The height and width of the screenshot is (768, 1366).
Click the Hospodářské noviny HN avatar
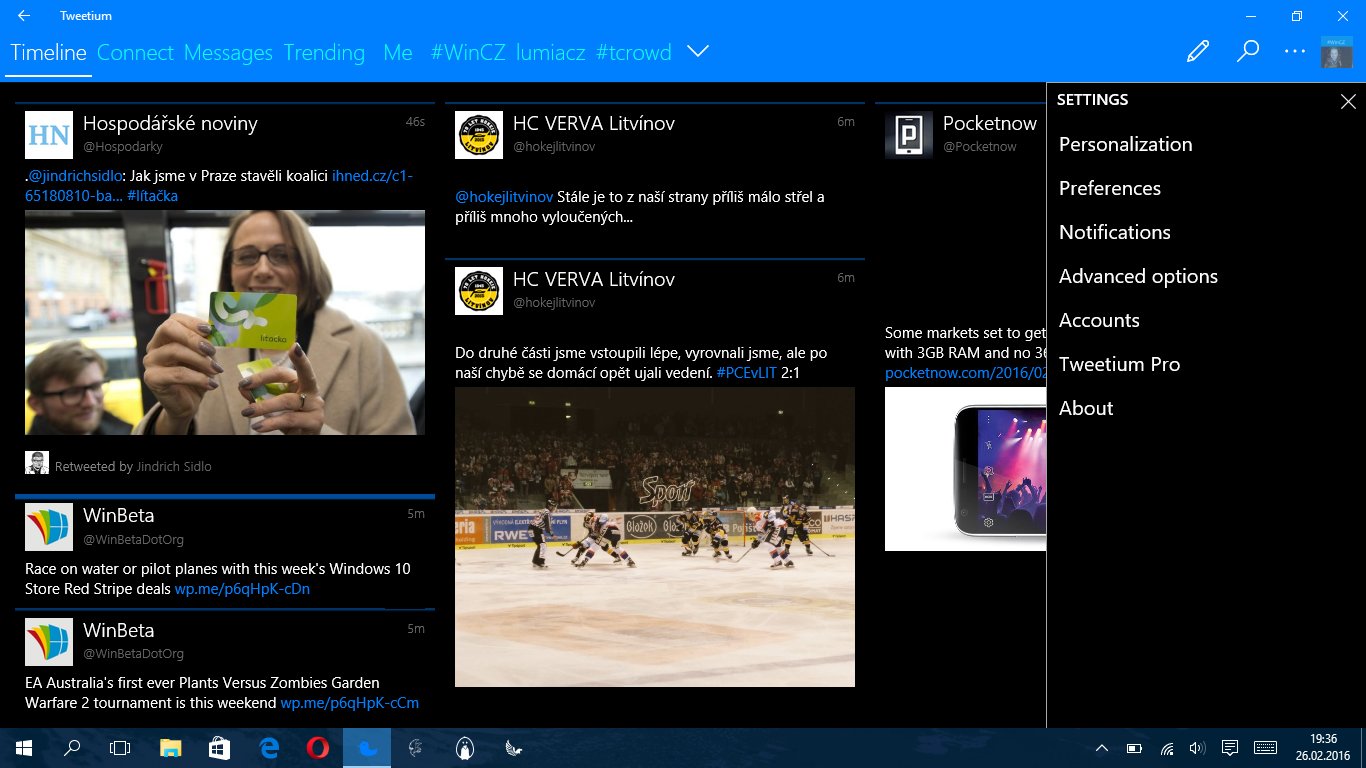(49, 135)
